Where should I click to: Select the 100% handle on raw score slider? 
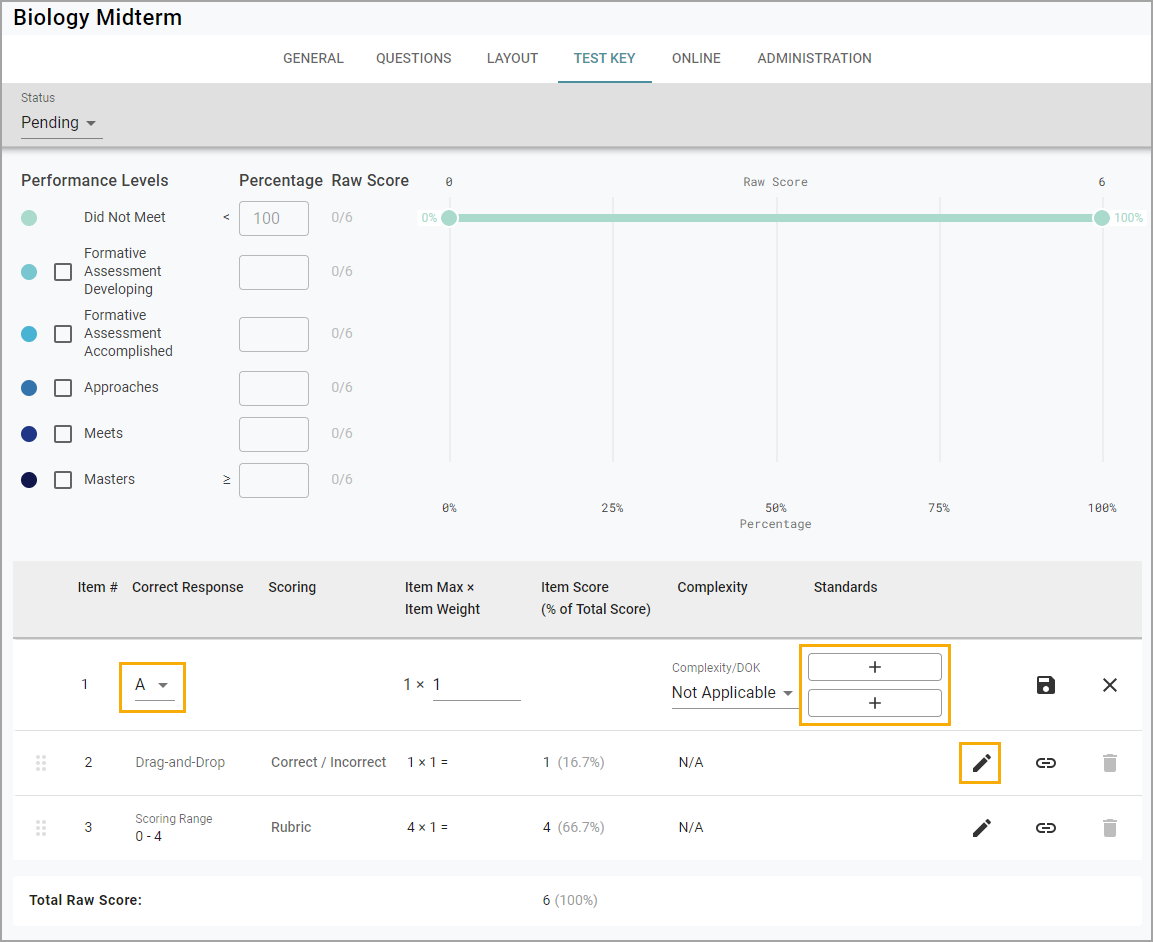[x=1101, y=218]
